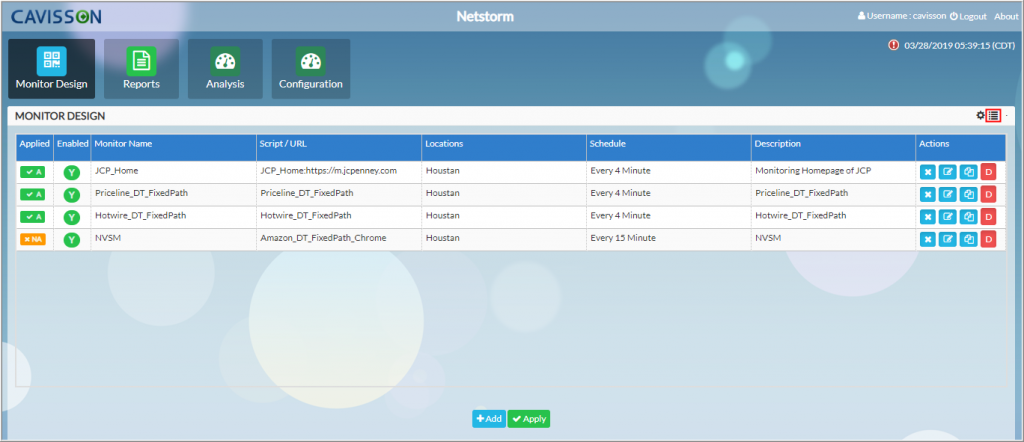Click the green Applied badge for Hotwire_DT_FixedPath
The width and height of the screenshot is (1024, 442).
pos(33,217)
